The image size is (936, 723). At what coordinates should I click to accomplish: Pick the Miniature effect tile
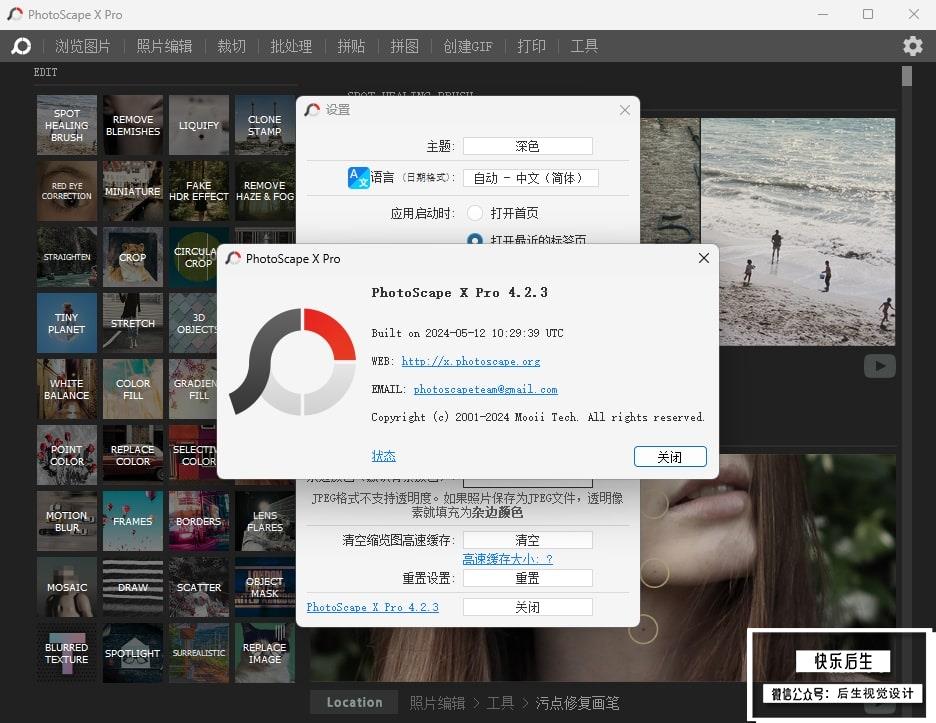click(x=133, y=191)
